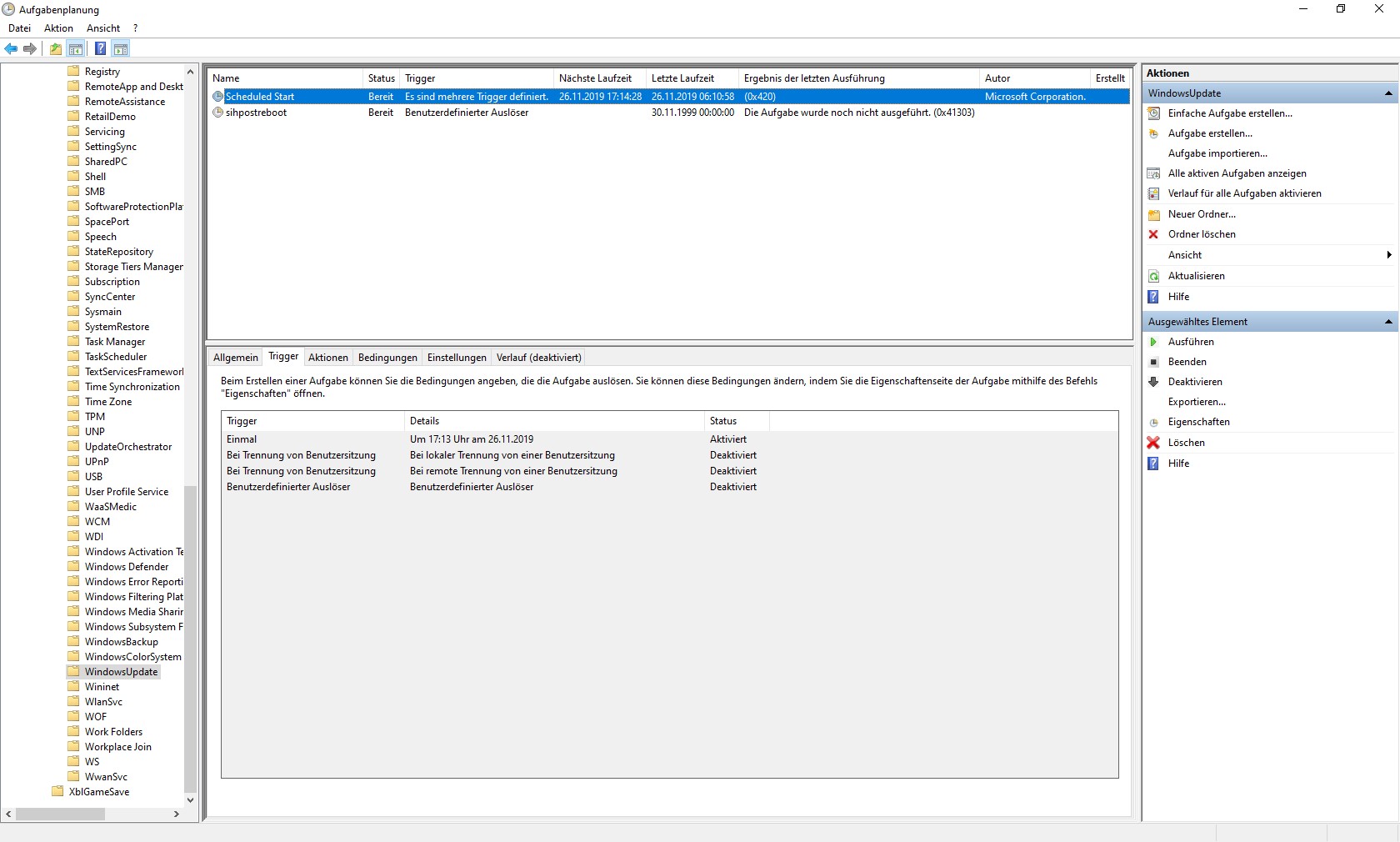Open the Ansicht menu in the menu bar
1400x842 pixels.
(103, 28)
